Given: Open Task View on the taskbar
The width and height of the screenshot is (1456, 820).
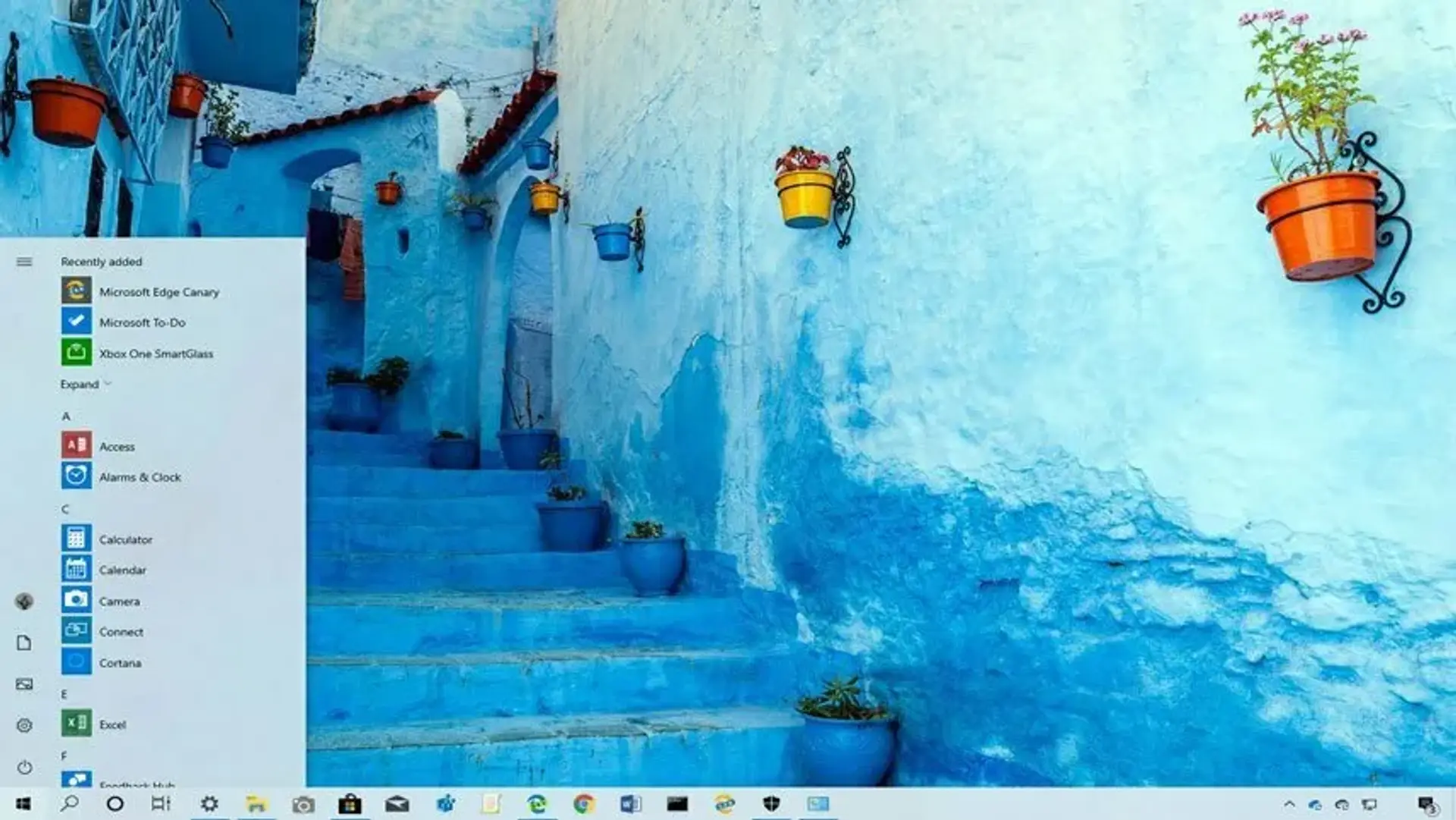Looking at the screenshot, I should click(161, 803).
